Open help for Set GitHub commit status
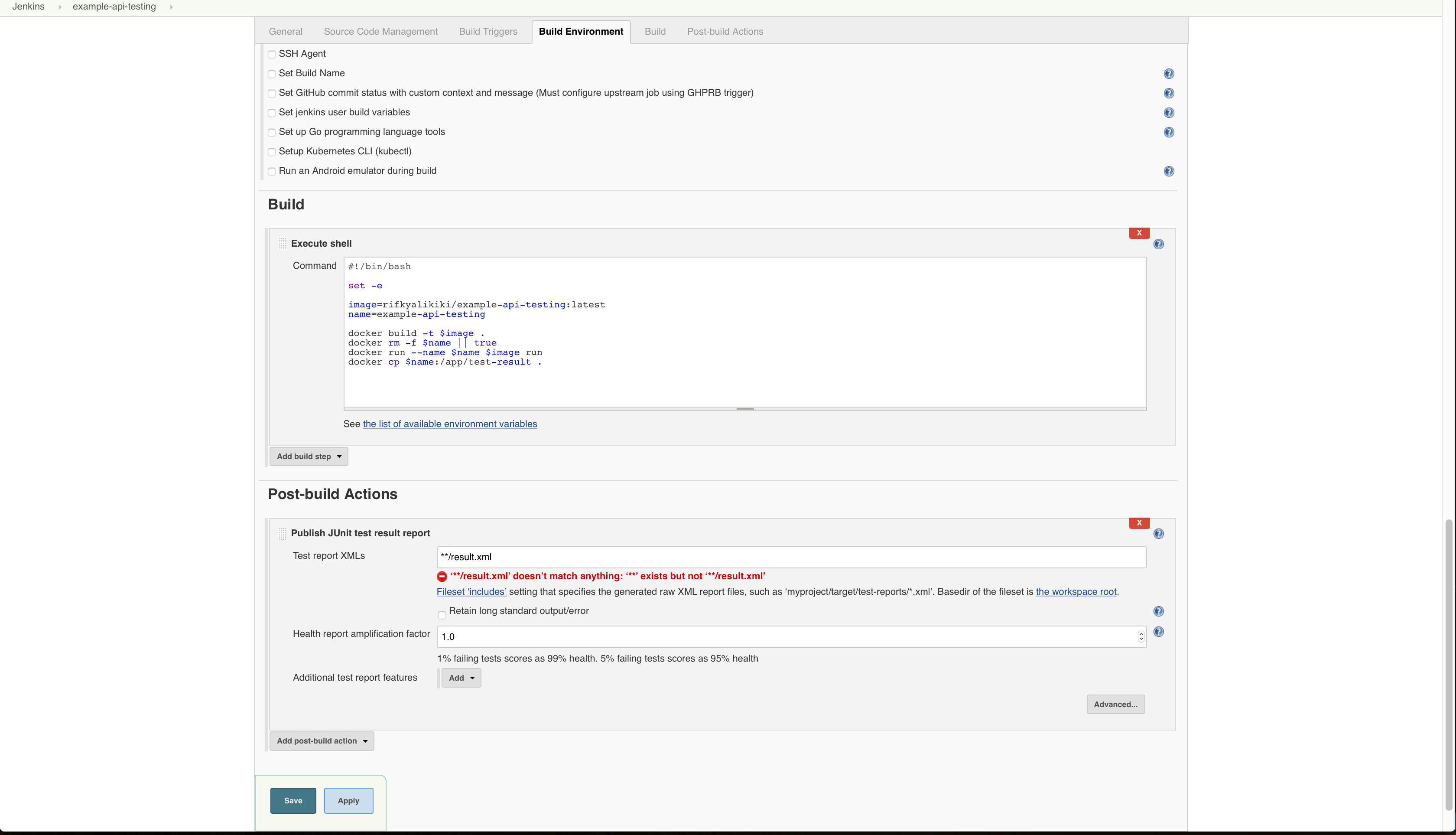Viewport: 1456px width, 835px height. point(1169,93)
